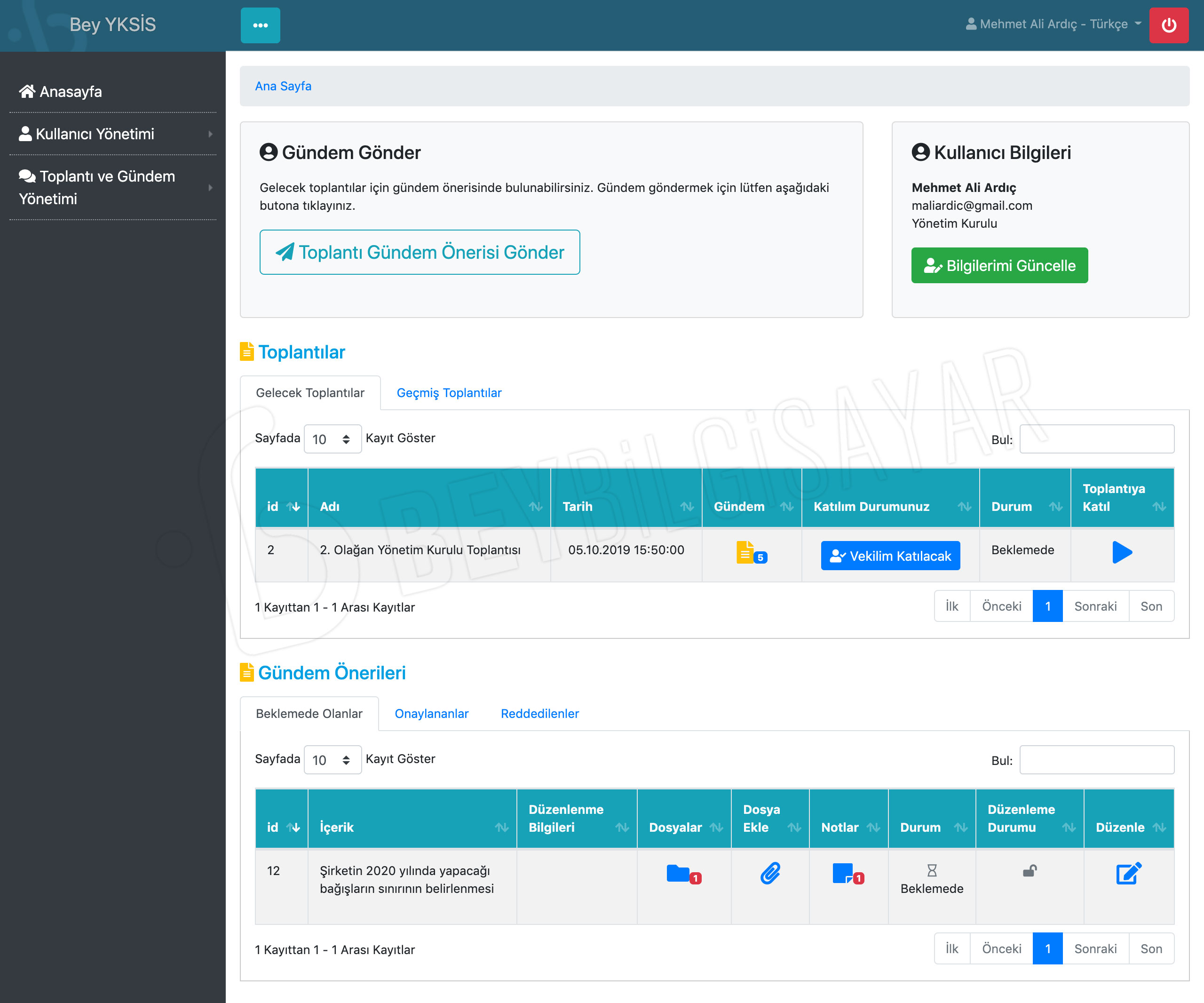
Task: Click the blue join meeting play arrow
Action: pyautogui.click(x=1121, y=552)
